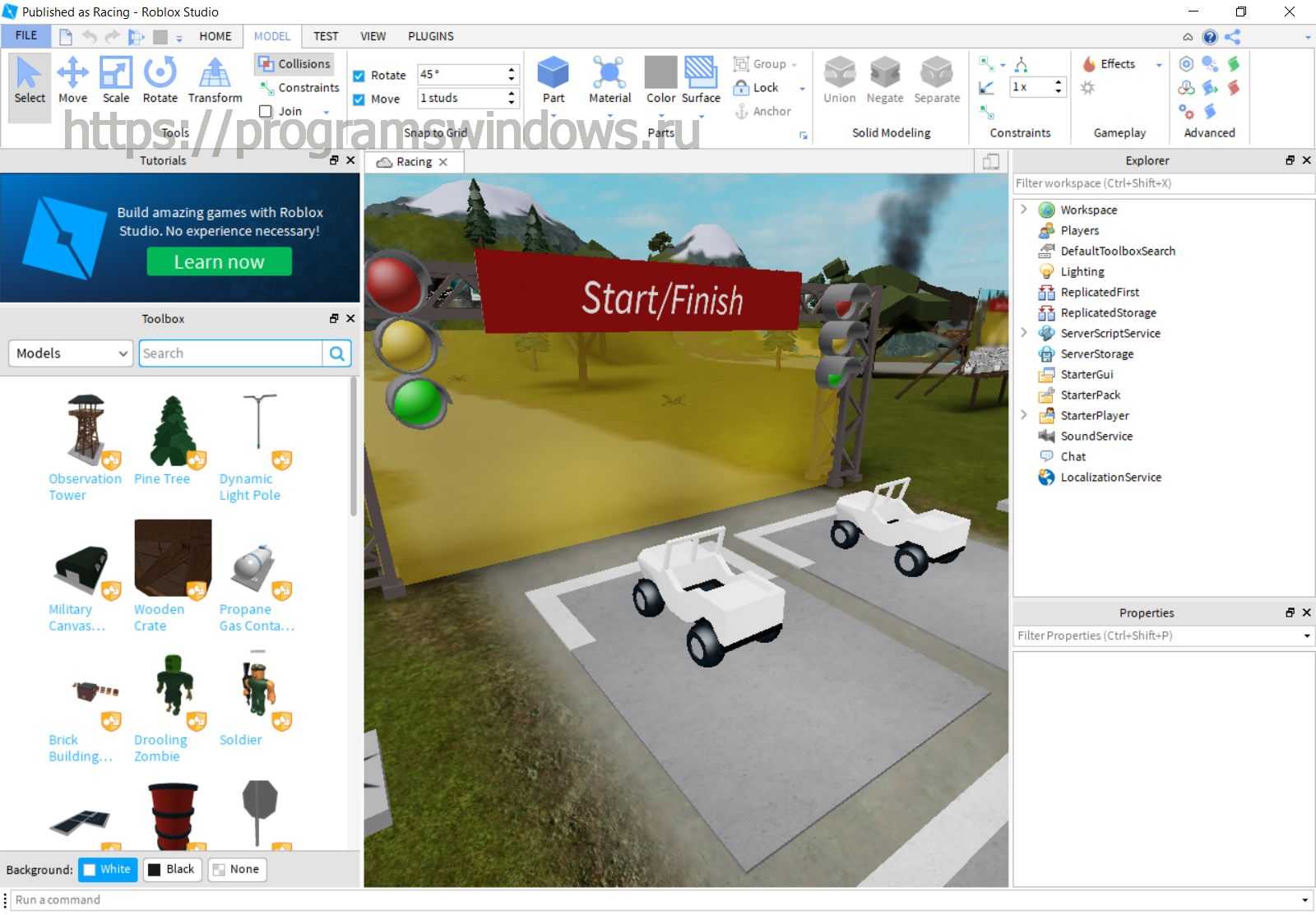Click the toolbox Search field
This screenshot has height=915, width=1316.
point(230,354)
